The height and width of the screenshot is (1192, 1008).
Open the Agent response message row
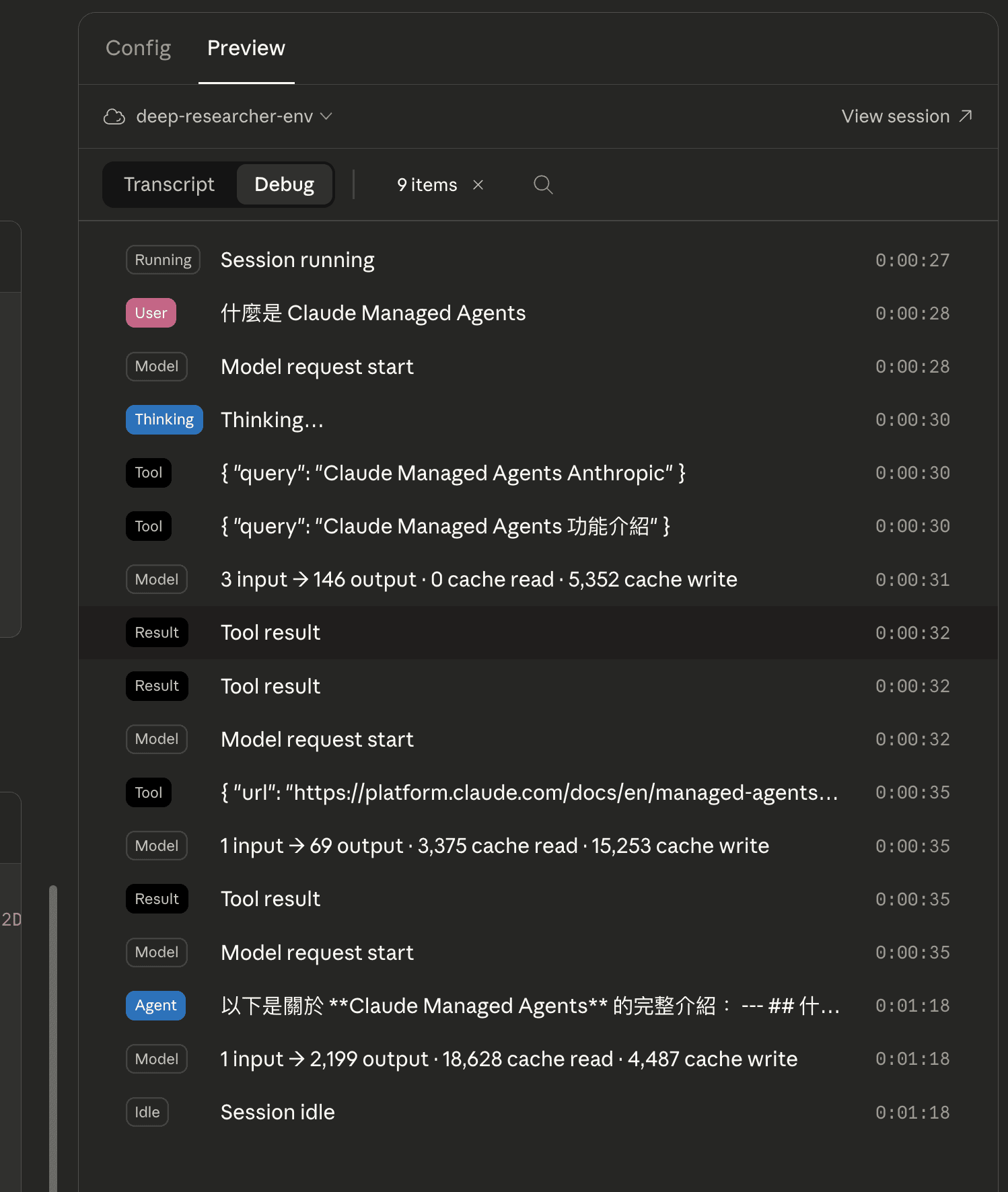pyautogui.click(x=529, y=1006)
